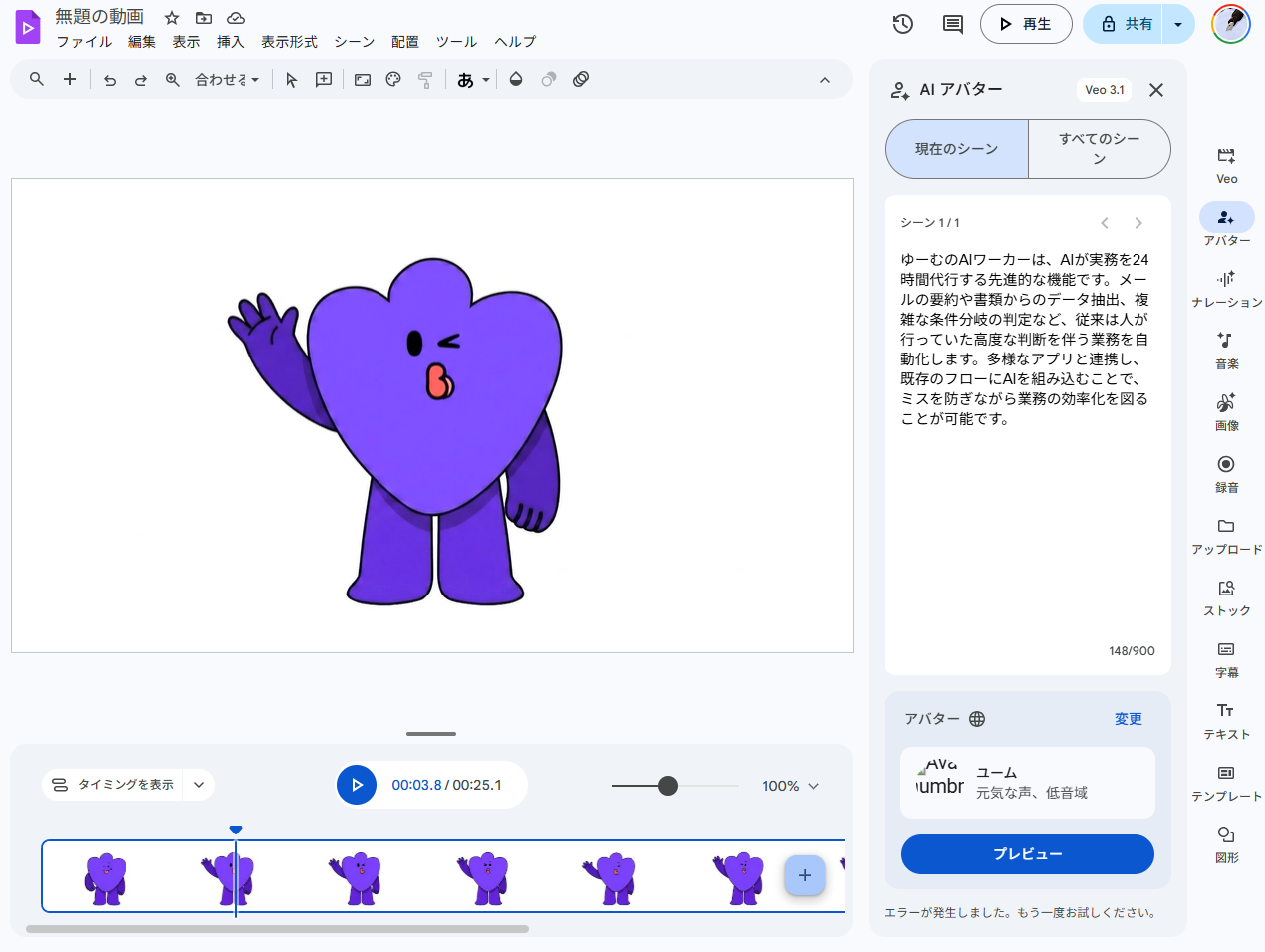Open the ナレーション sidebar tool

tap(1226, 289)
